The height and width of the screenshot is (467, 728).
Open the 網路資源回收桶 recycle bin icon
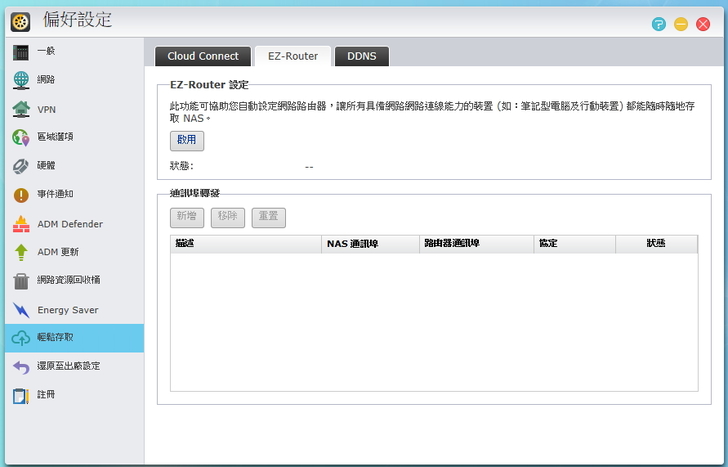21,281
